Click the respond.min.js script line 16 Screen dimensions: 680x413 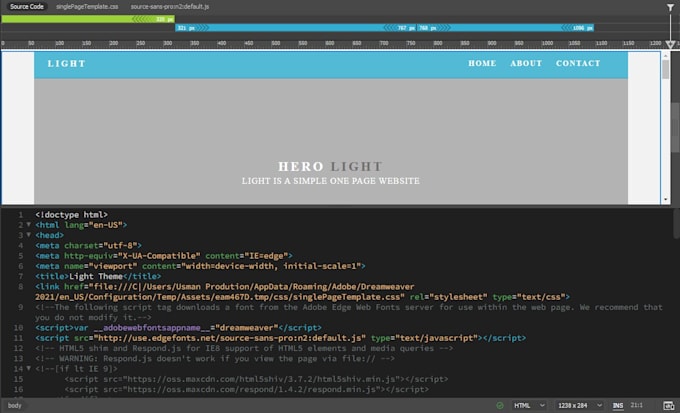pos(247,389)
